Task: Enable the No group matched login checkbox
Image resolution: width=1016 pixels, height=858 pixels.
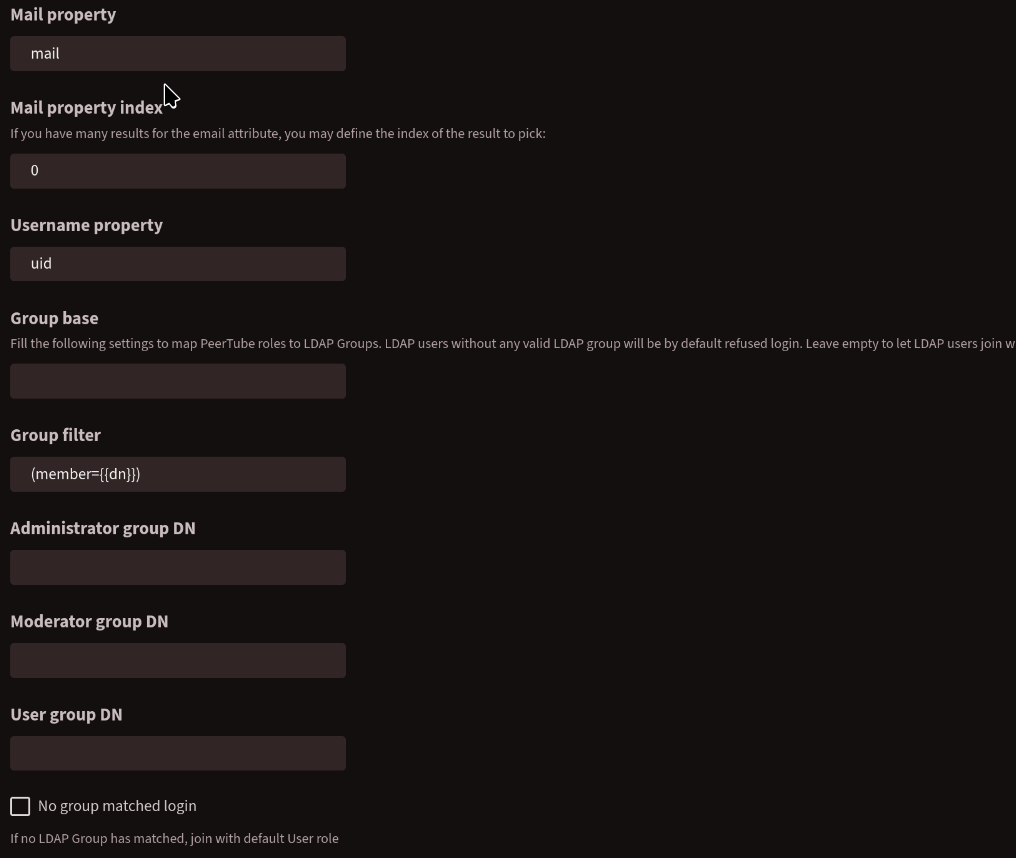Action: coord(20,806)
